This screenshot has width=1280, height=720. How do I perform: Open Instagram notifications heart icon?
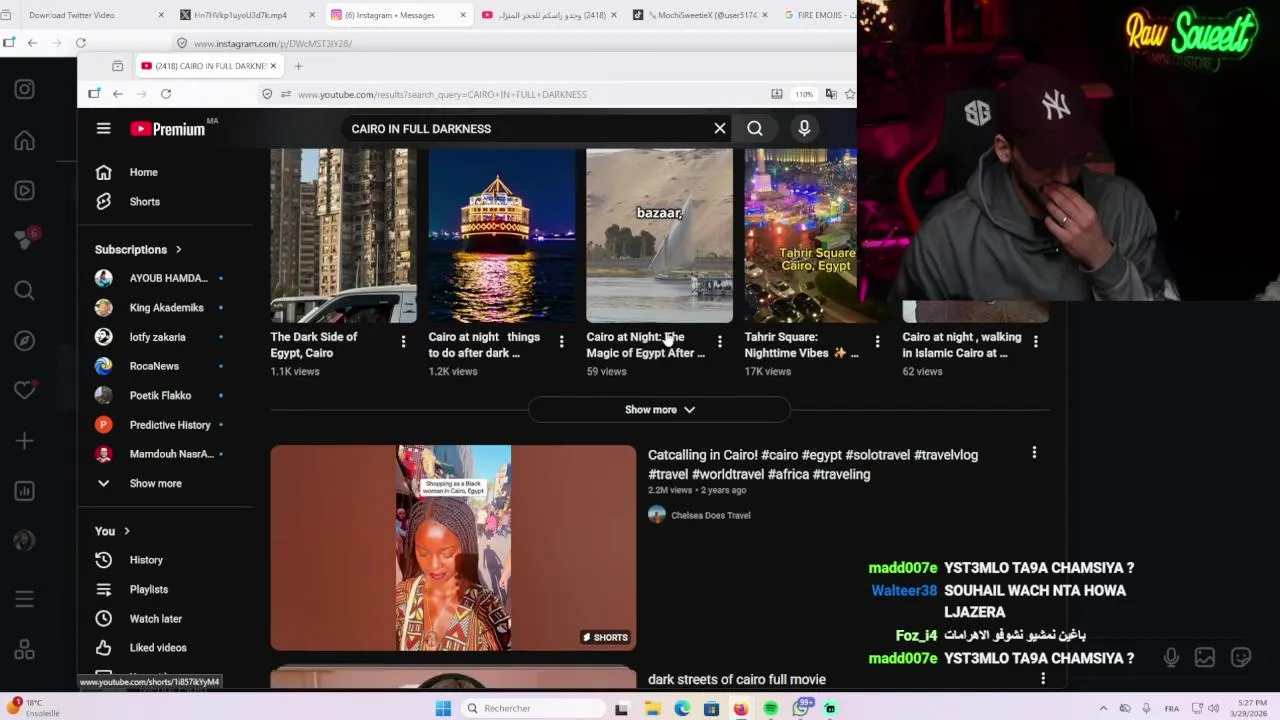coord(25,390)
